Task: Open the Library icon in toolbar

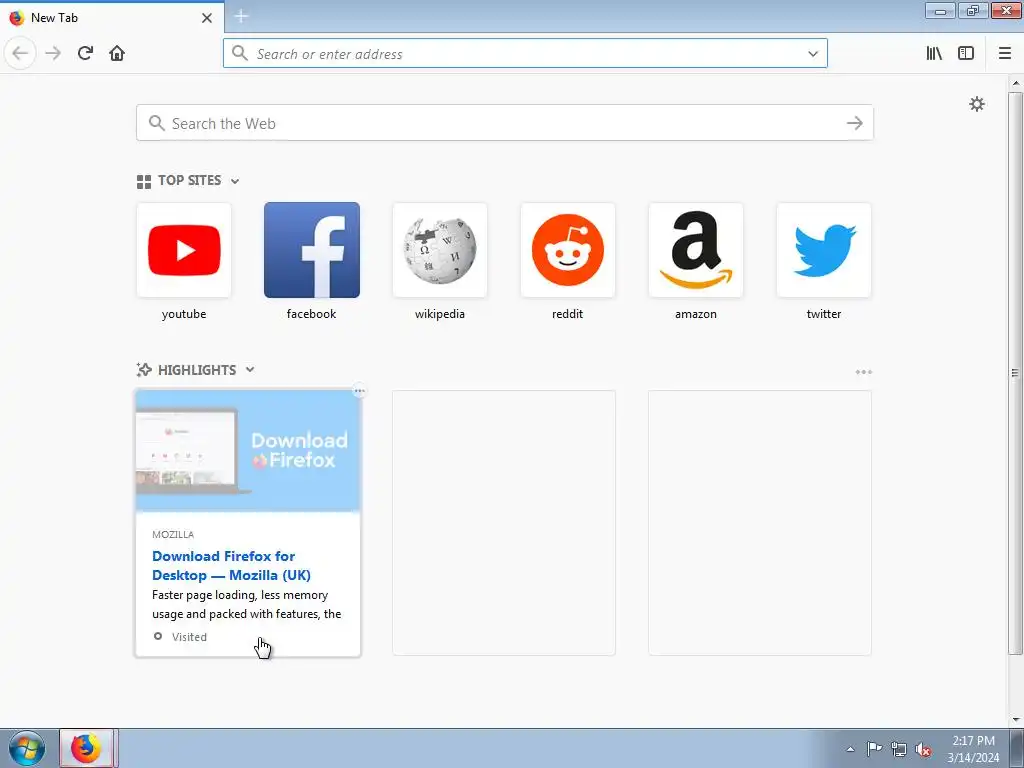Action: tap(934, 53)
